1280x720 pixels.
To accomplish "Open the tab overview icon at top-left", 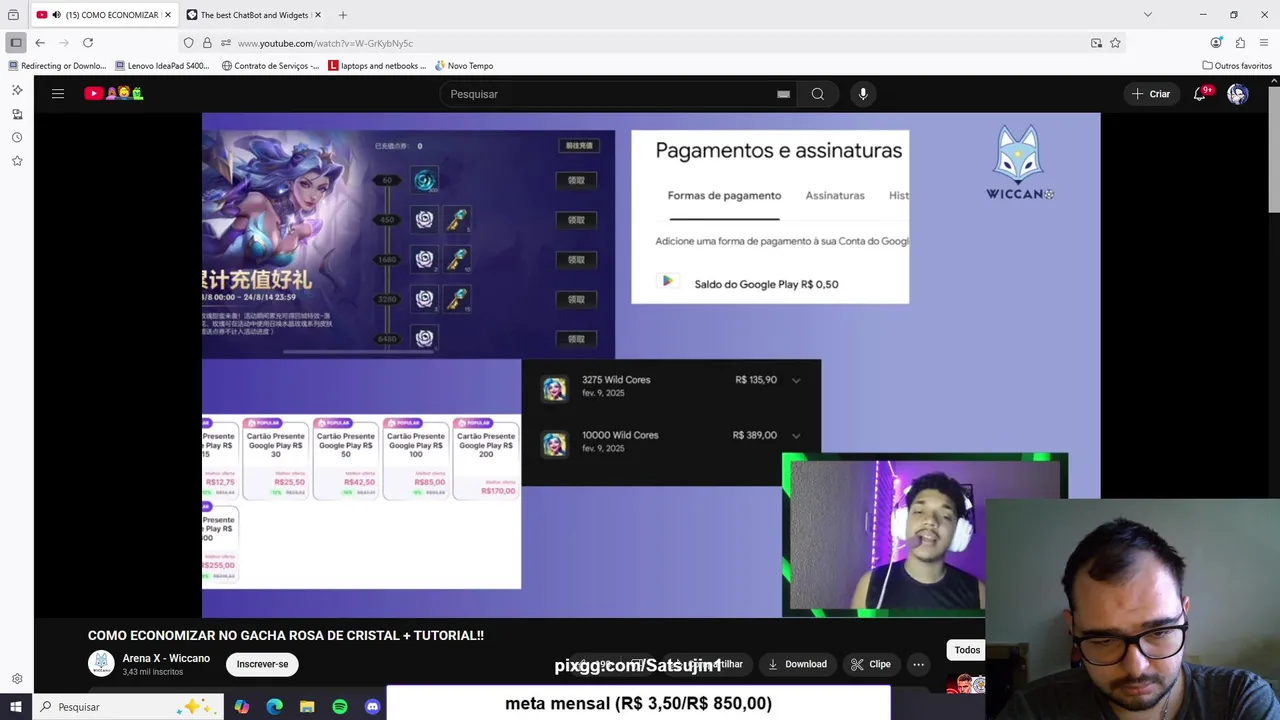I will [13, 15].
